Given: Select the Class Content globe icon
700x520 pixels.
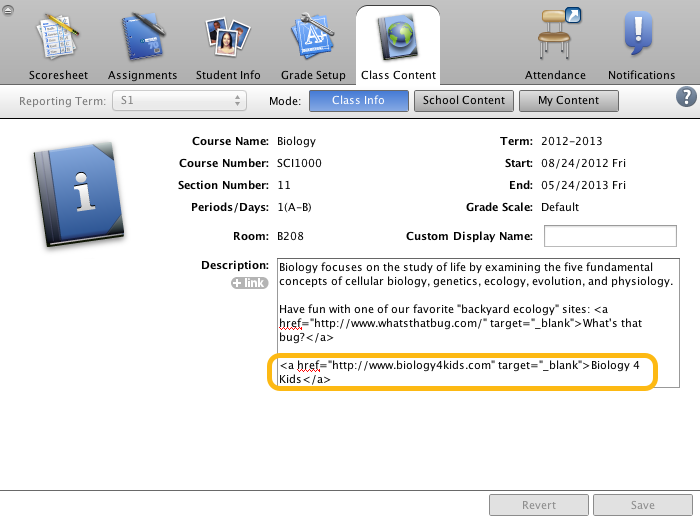Looking at the screenshot, I should (x=398, y=37).
